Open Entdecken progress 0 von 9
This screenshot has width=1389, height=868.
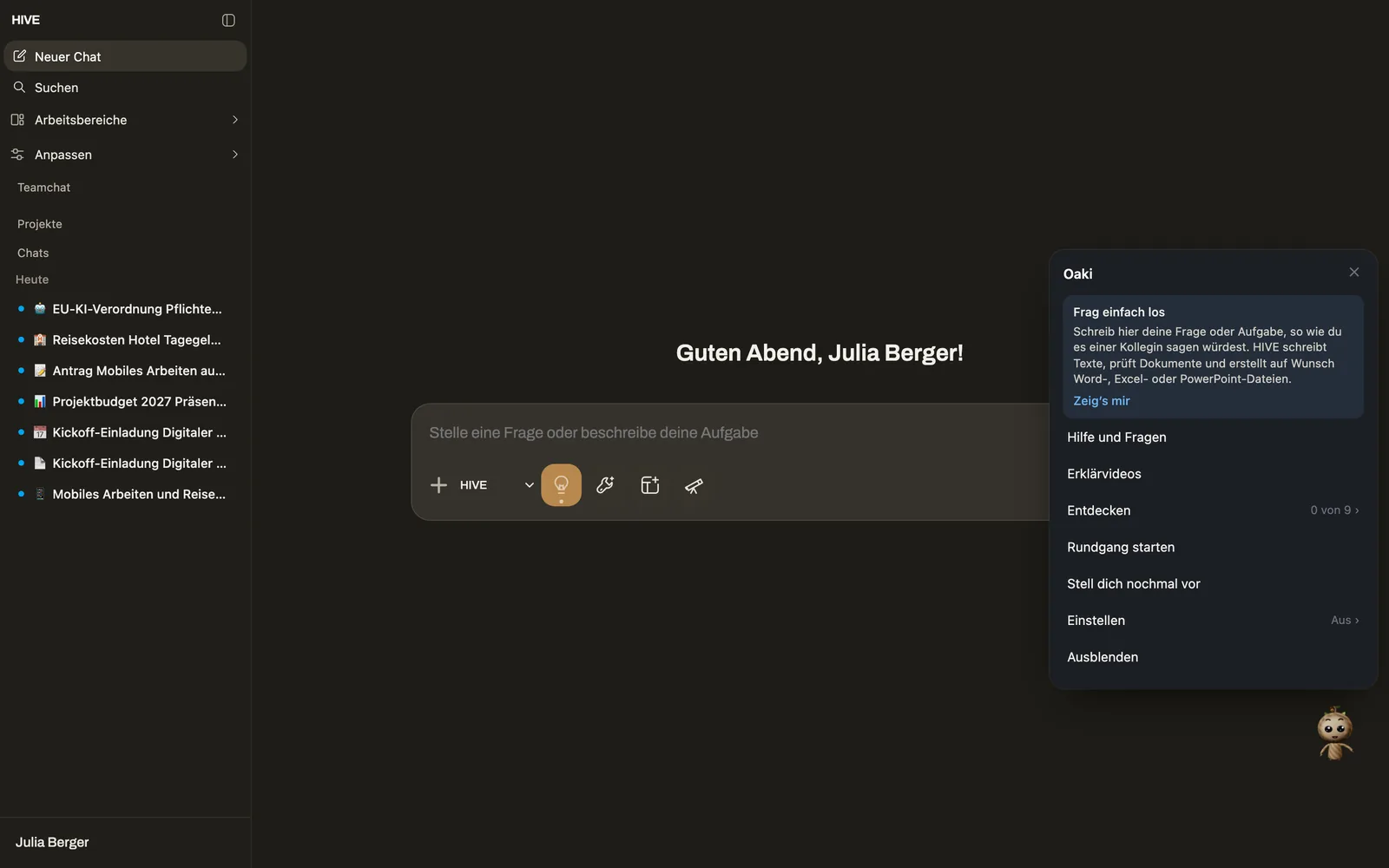click(1213, 510)
